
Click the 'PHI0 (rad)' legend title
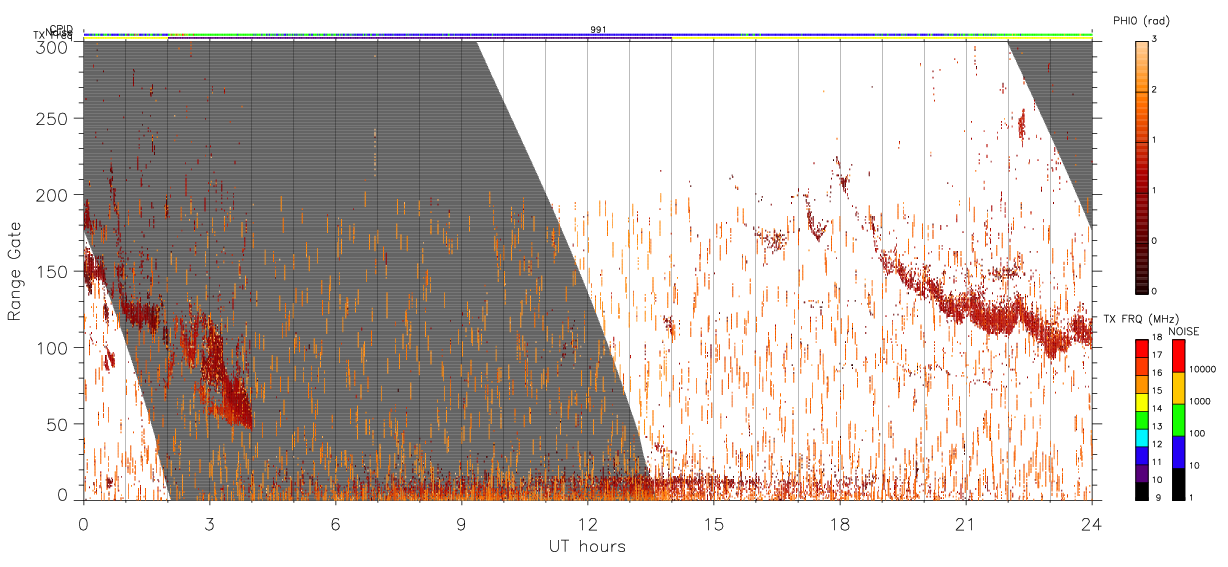[x=1141, y=21]
